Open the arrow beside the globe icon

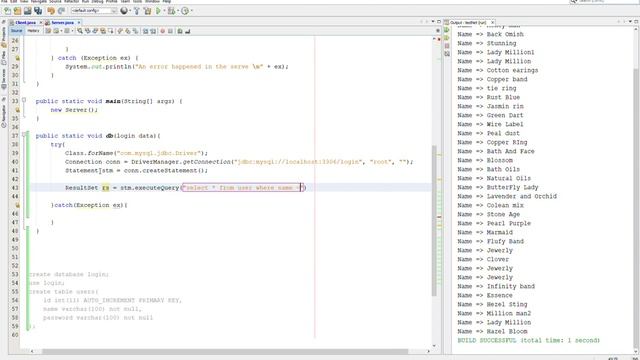(x=130, y=11)
